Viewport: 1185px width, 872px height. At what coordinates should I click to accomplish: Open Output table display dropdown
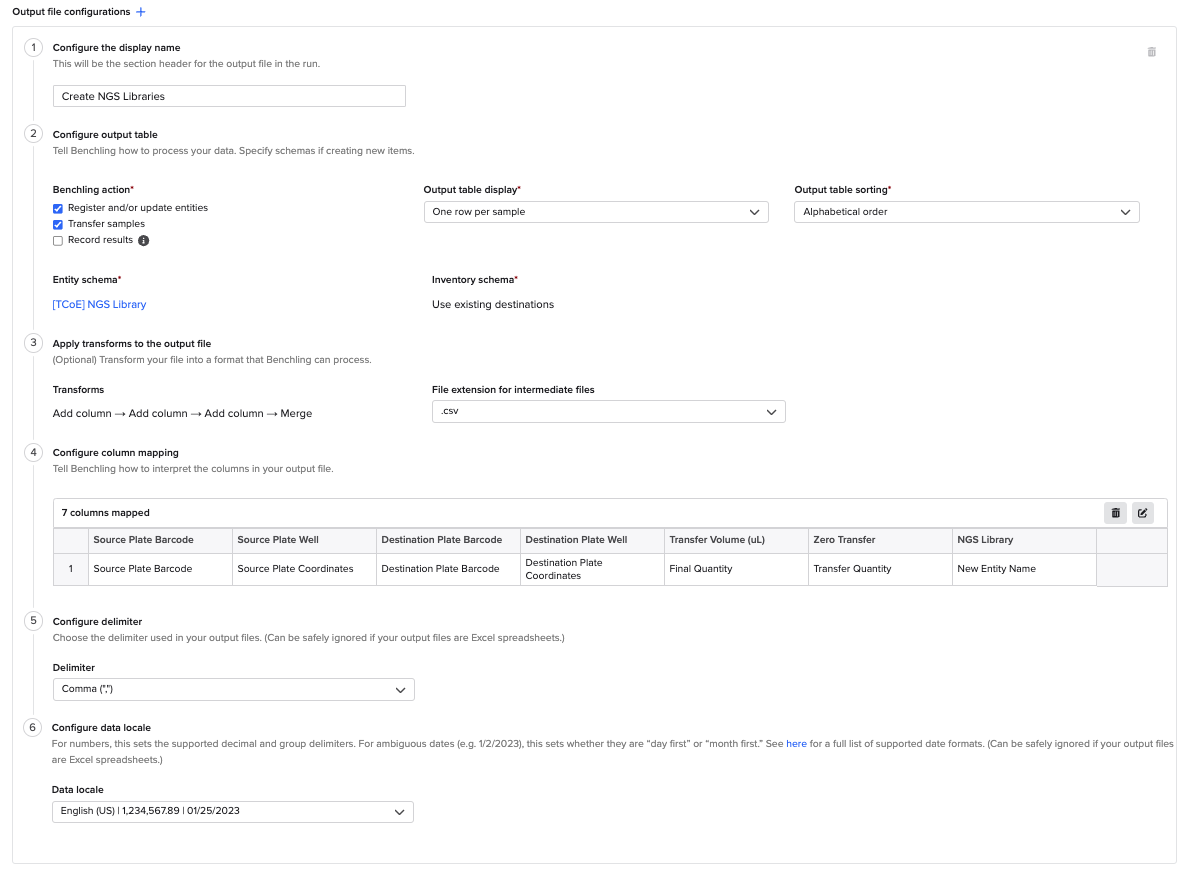pyautogui.click(x=596, y=212)
